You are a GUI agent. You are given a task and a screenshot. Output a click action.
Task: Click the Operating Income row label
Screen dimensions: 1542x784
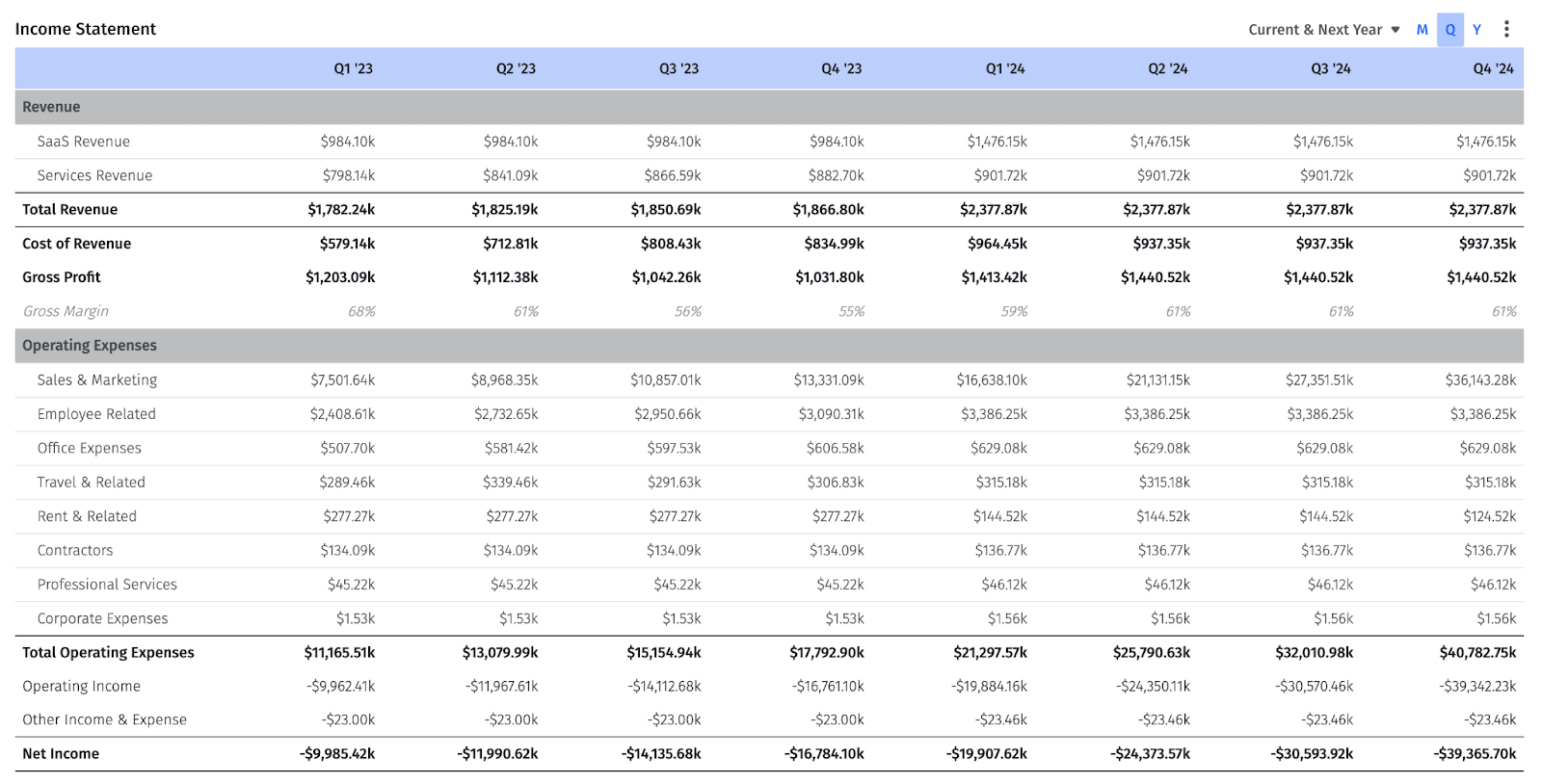pos(81,687)
